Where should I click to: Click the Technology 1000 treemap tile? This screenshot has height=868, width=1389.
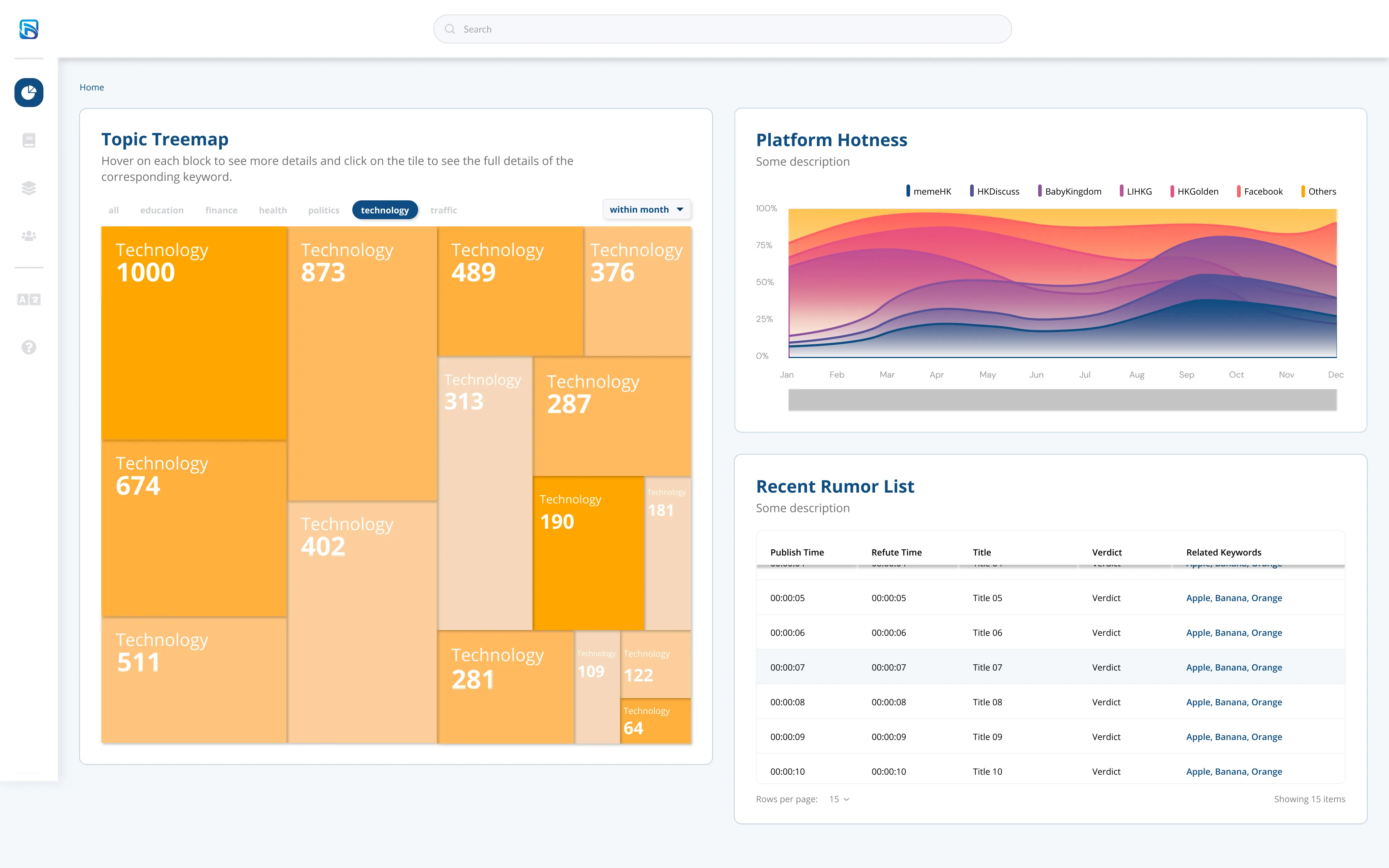point(194,333)
